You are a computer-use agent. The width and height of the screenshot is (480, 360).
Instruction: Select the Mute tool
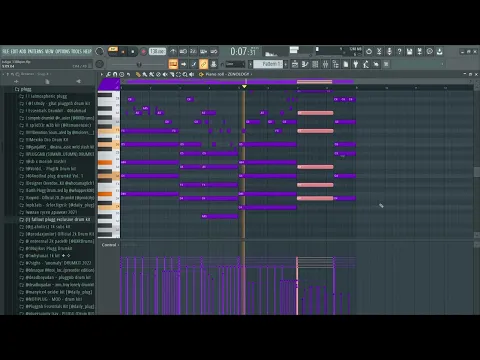pos(165,74)
